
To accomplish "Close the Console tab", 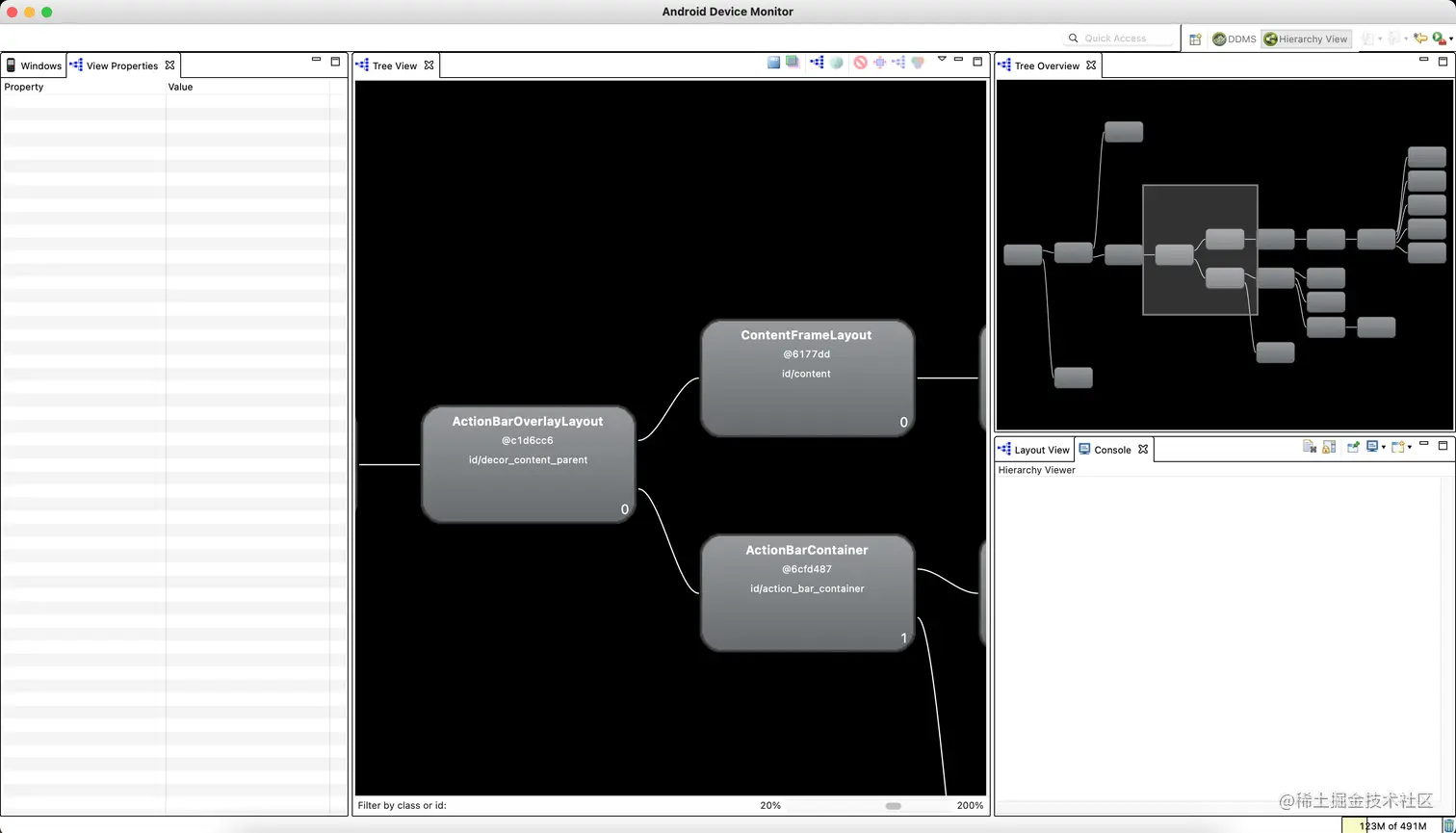I will (x=1143, y=450).
